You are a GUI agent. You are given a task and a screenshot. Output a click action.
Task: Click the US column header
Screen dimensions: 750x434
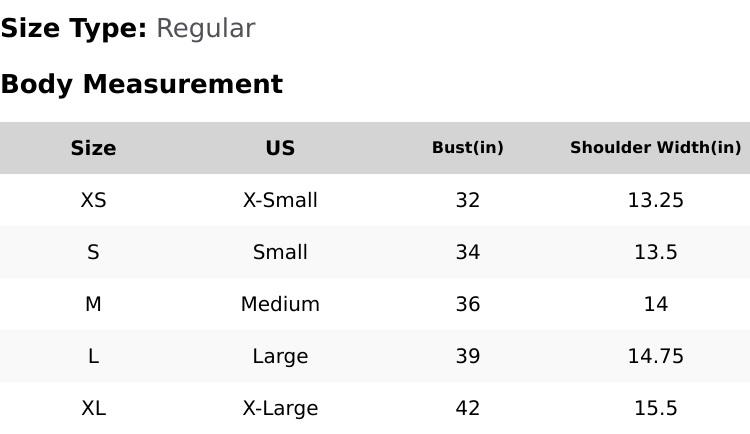280,148
